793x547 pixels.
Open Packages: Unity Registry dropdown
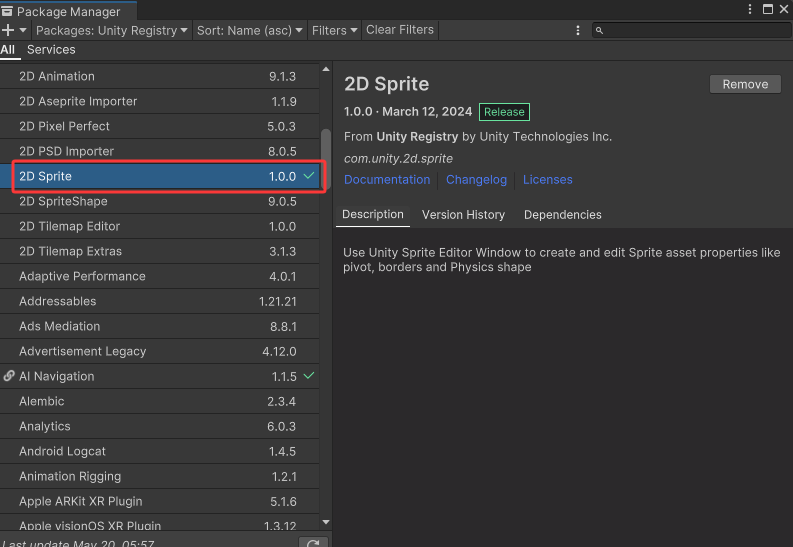(111, 30)
